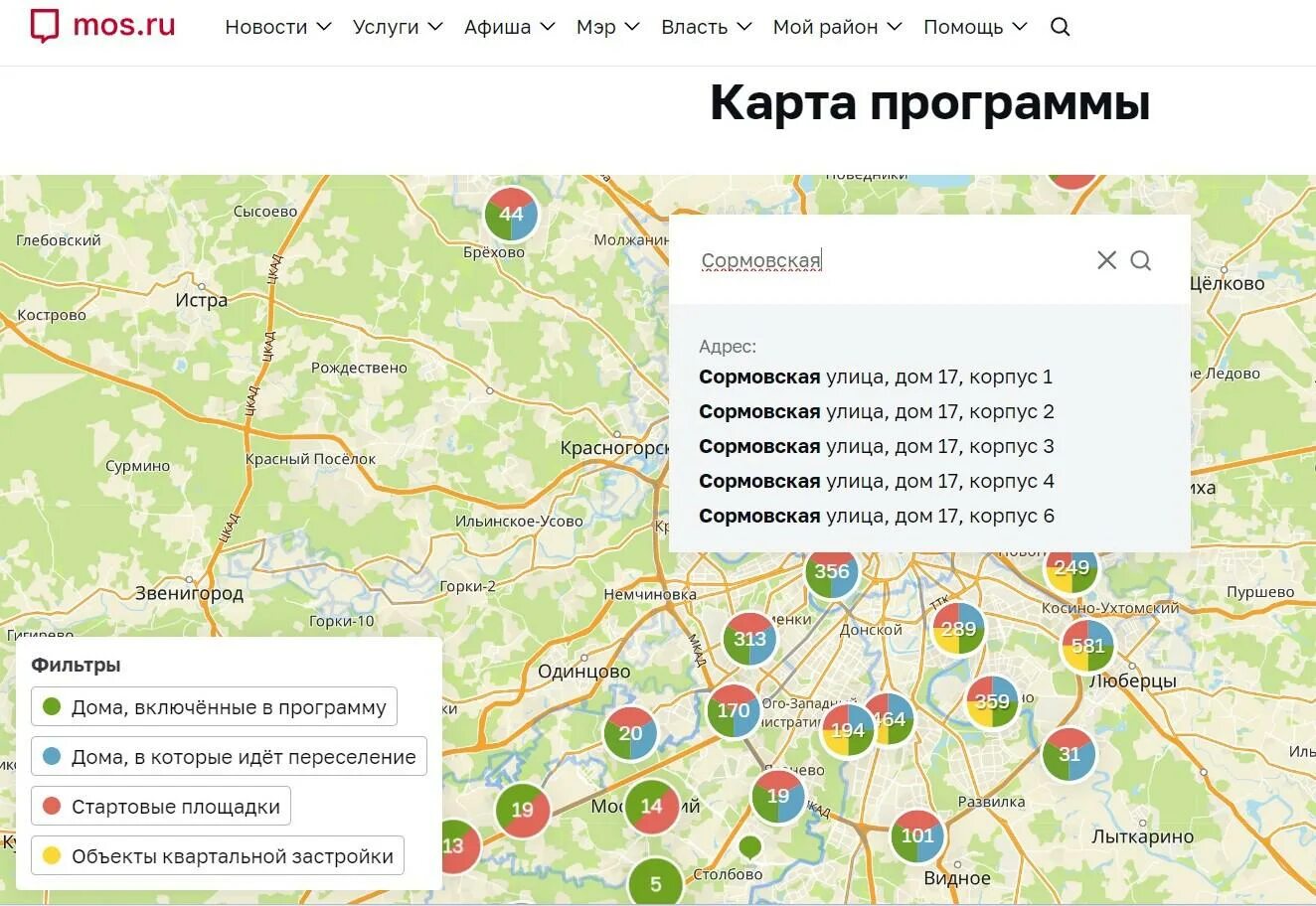This screenshot has width=1316, height=906.
Task: Click the Звенигород label on map
Action: pyautogui.click(x=189, y=594)
